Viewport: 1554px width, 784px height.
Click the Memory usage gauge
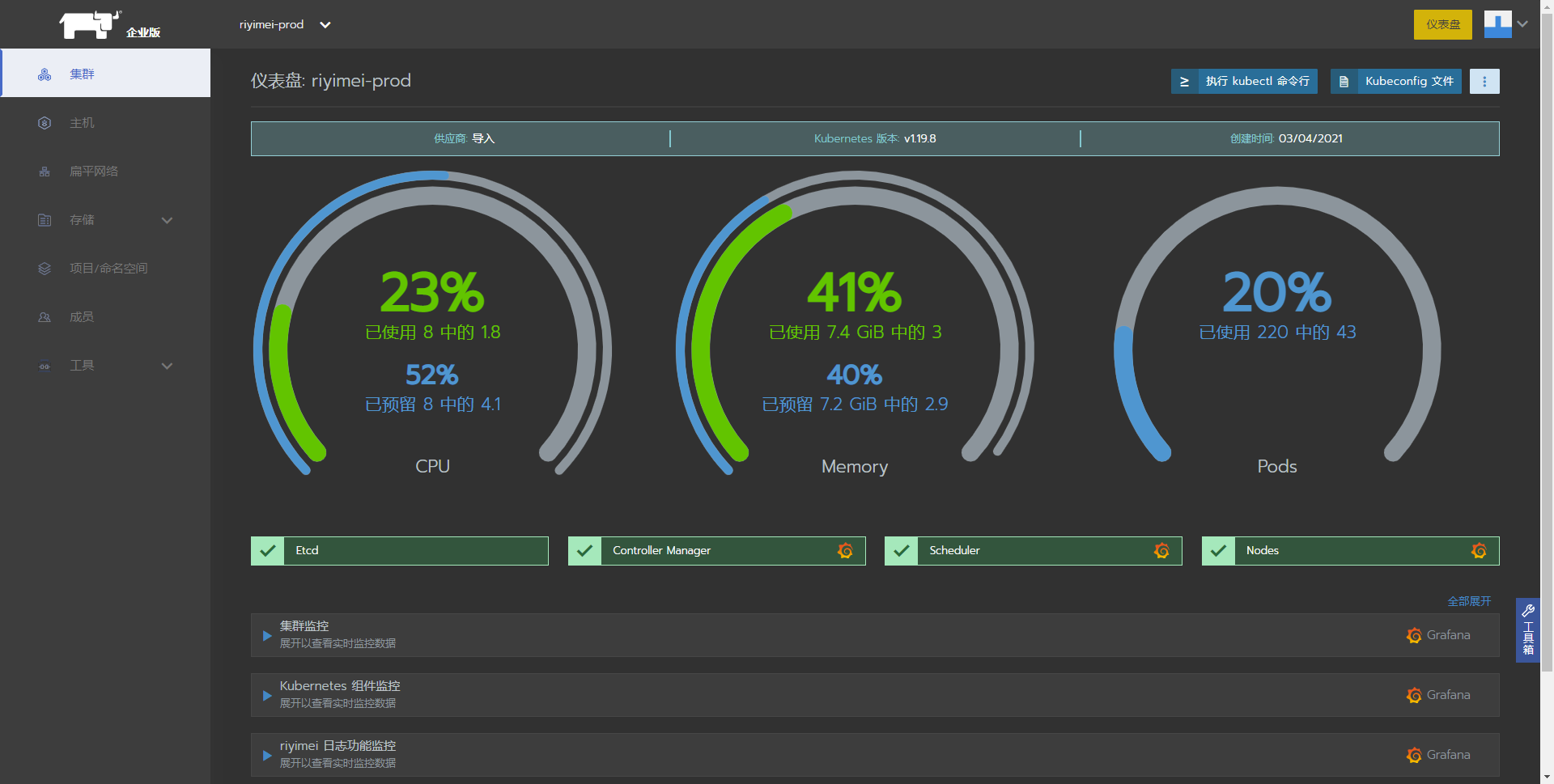click(855, 324)
